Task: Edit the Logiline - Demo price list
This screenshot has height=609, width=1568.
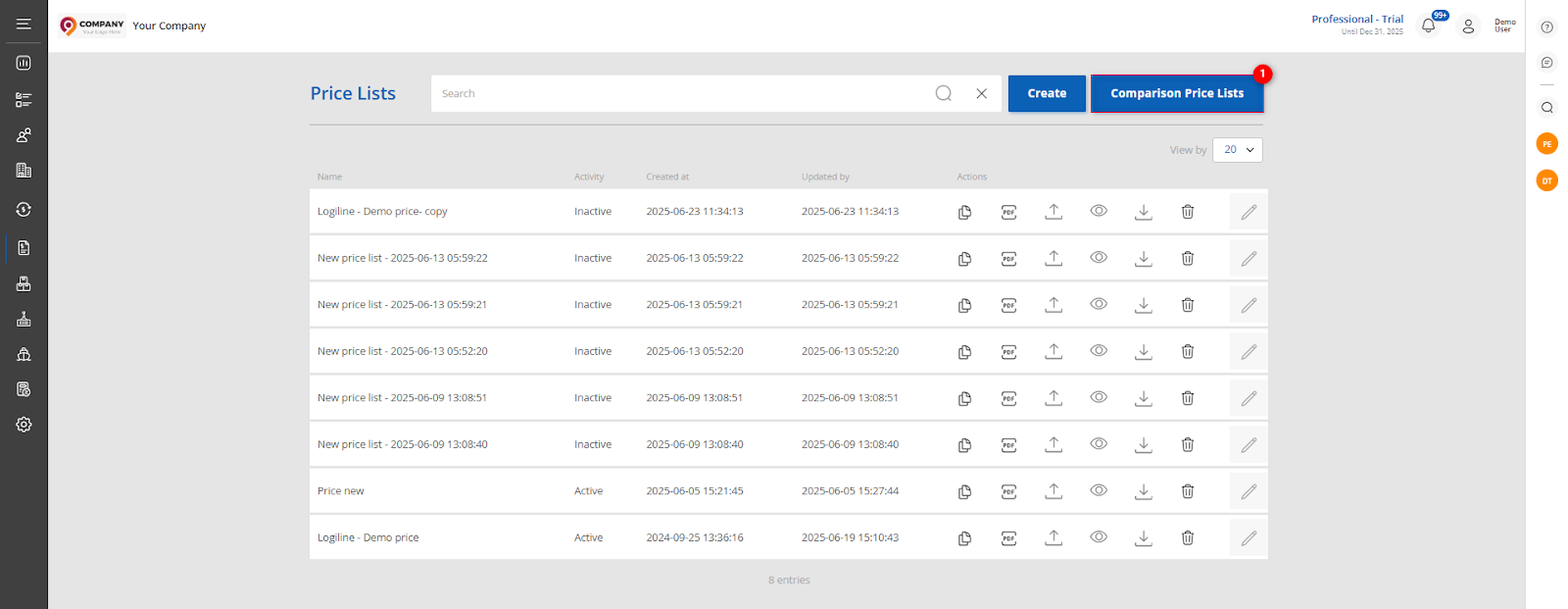Action: pos(1249,537)
